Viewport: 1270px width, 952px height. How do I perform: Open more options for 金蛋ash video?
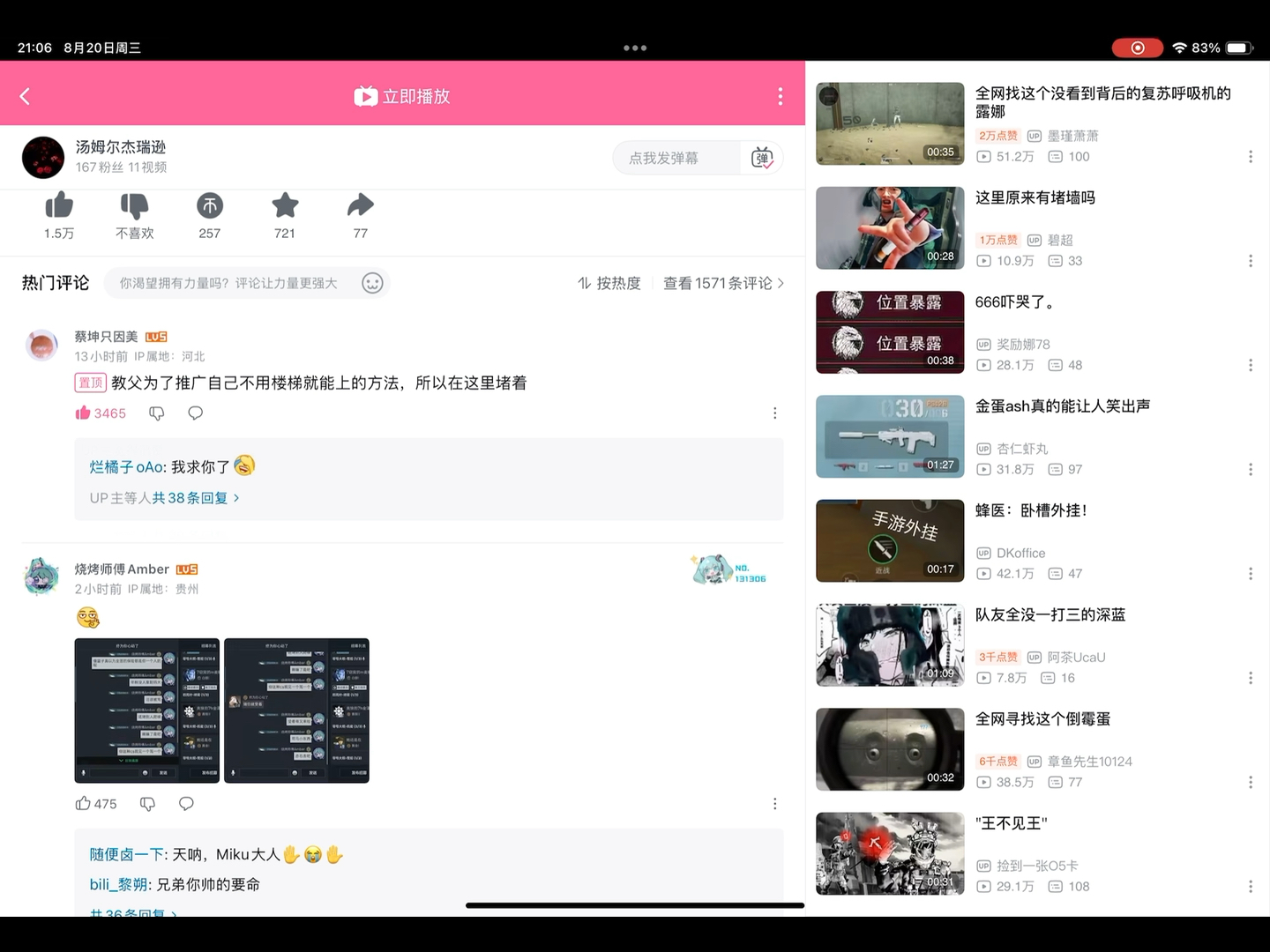point(1250,470)
